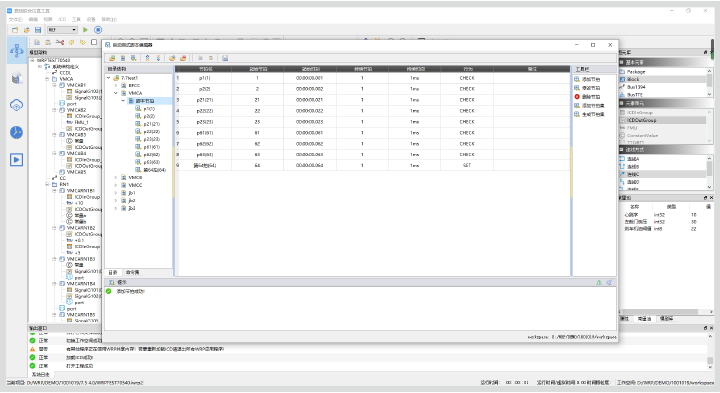
Task: Click the red delete-beat entry in dialog tool panel
Action: click(587, 97)
